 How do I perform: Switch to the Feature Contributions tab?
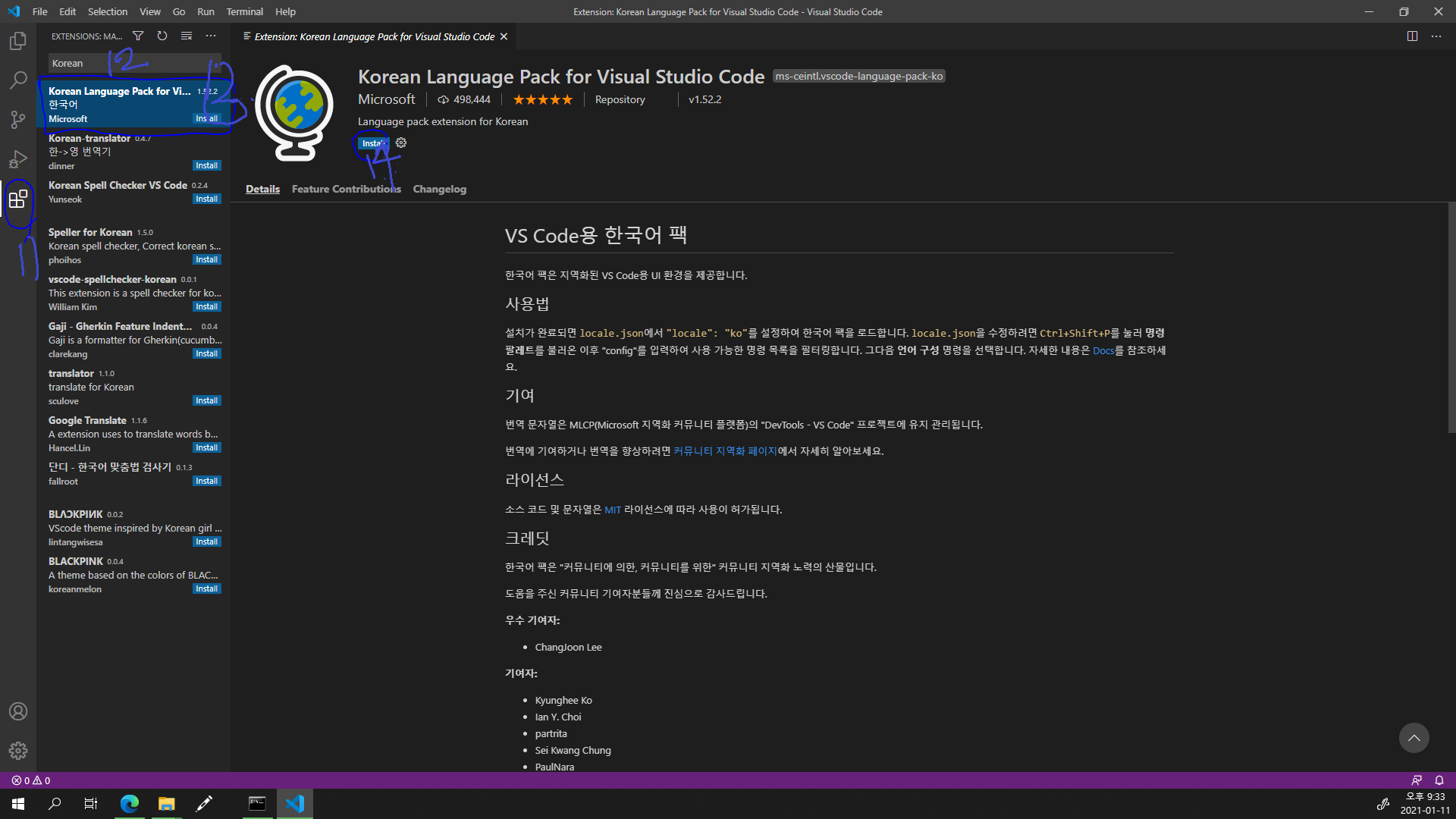pos(346,189)
